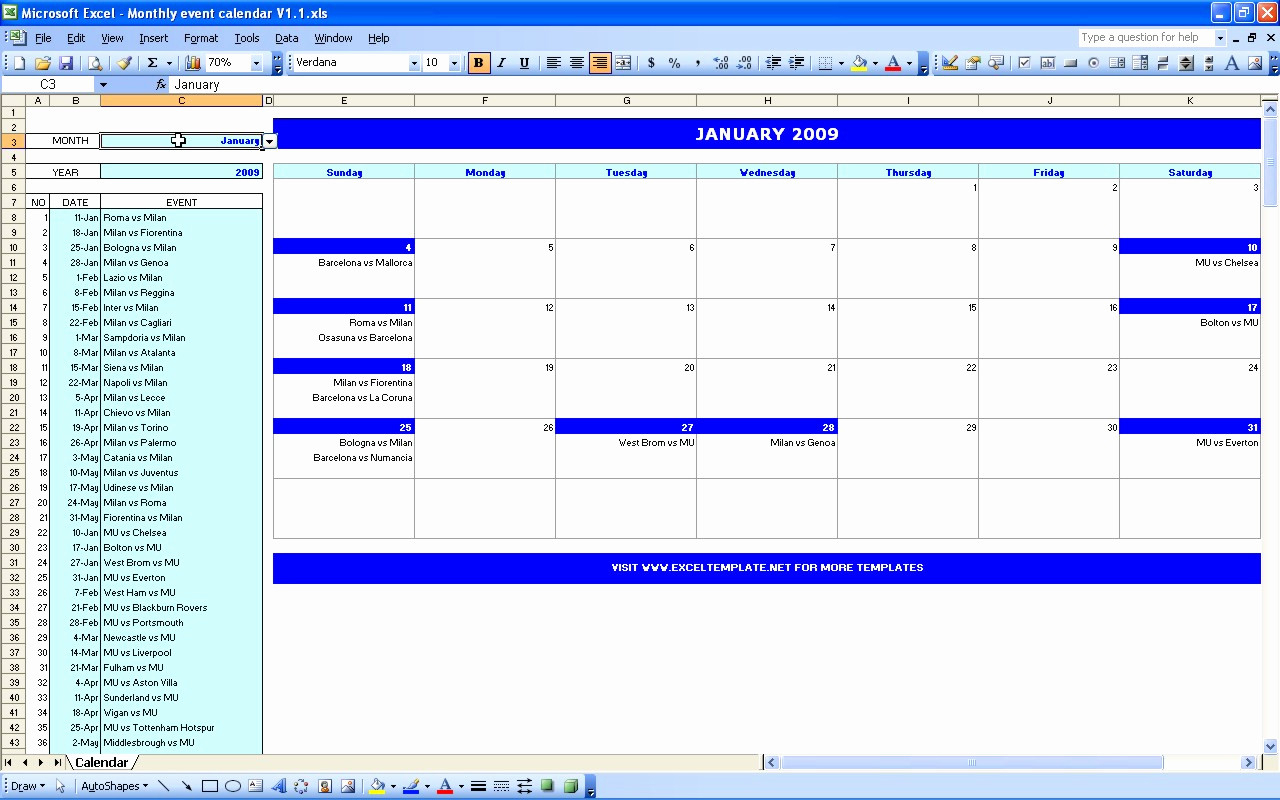Expand the Name Box dropdown arrow
Screen dimensions: 1280x800
pos(103,85)
